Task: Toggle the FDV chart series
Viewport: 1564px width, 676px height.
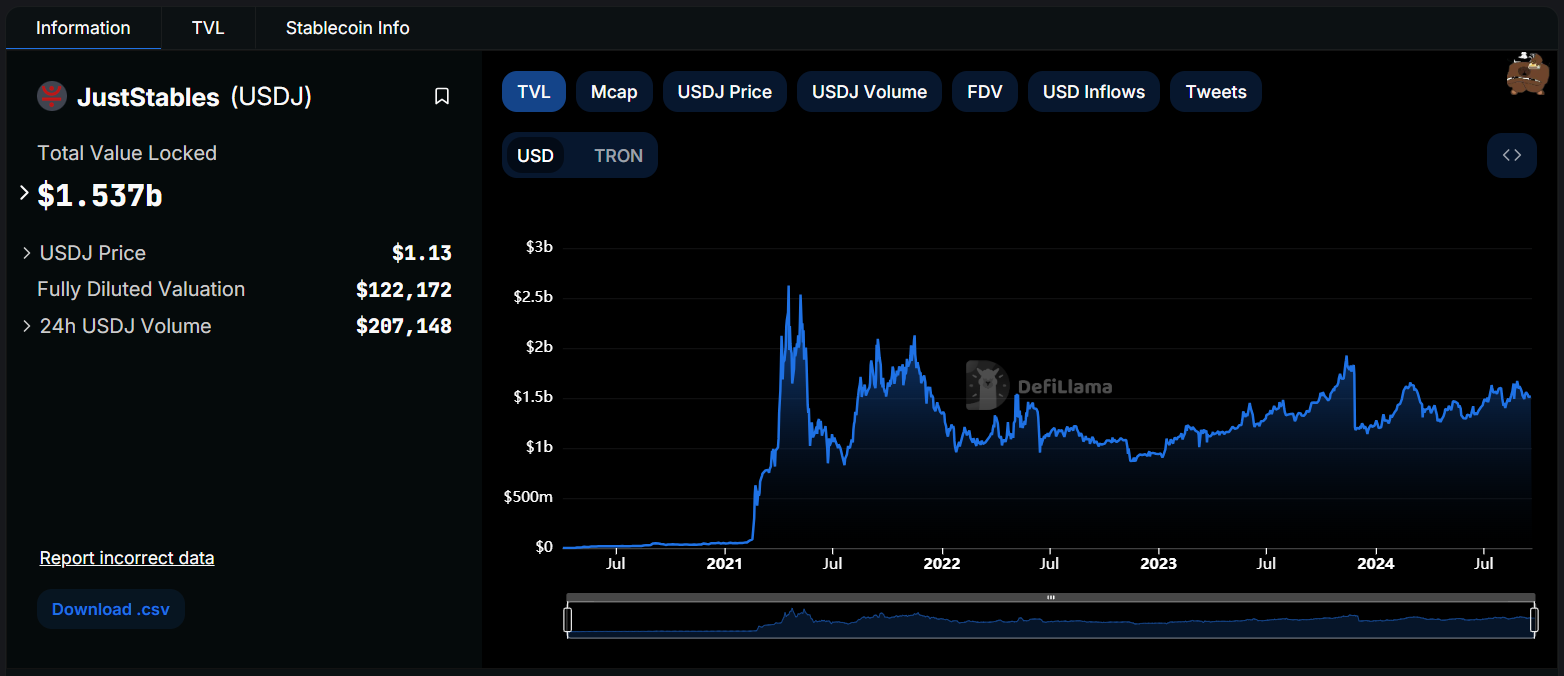Action: [985, 92]
